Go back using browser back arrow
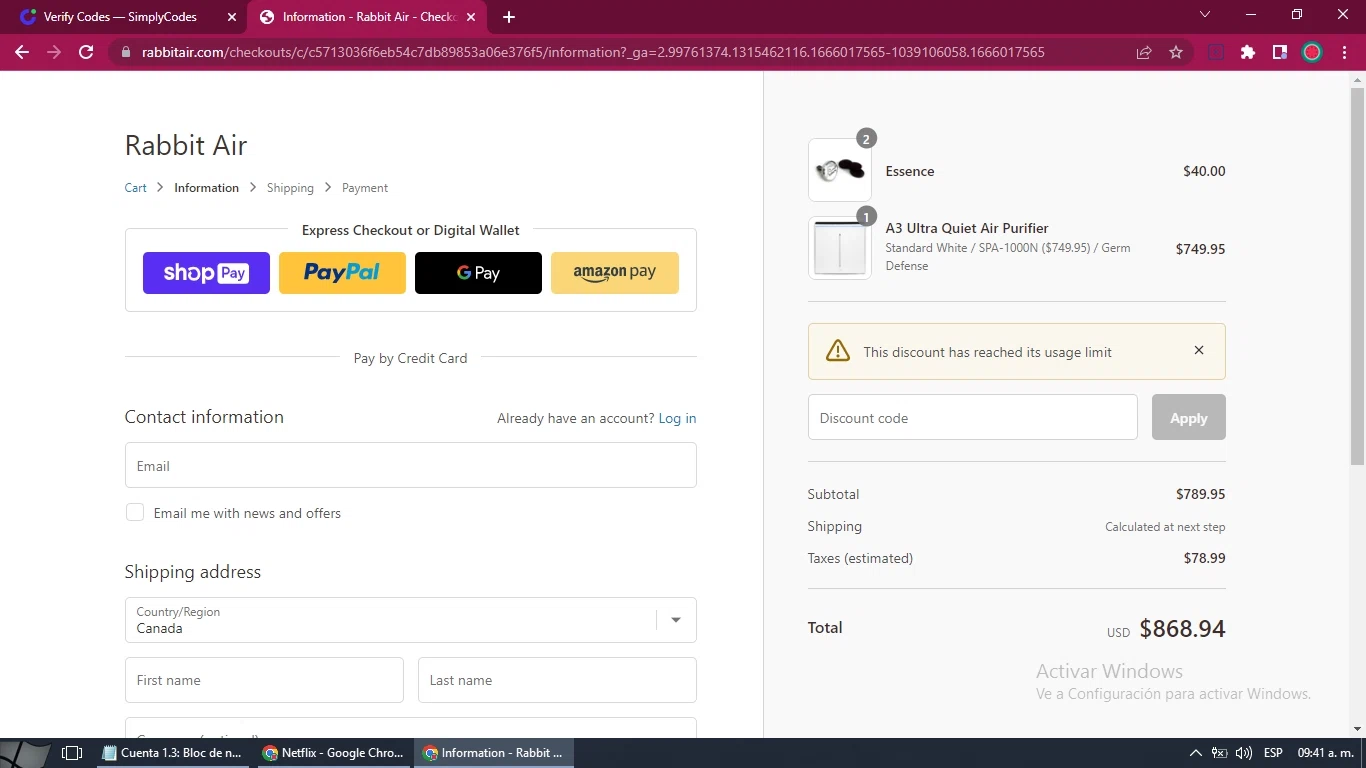The height and width of the screenshot is (768, 1366). 22,52
